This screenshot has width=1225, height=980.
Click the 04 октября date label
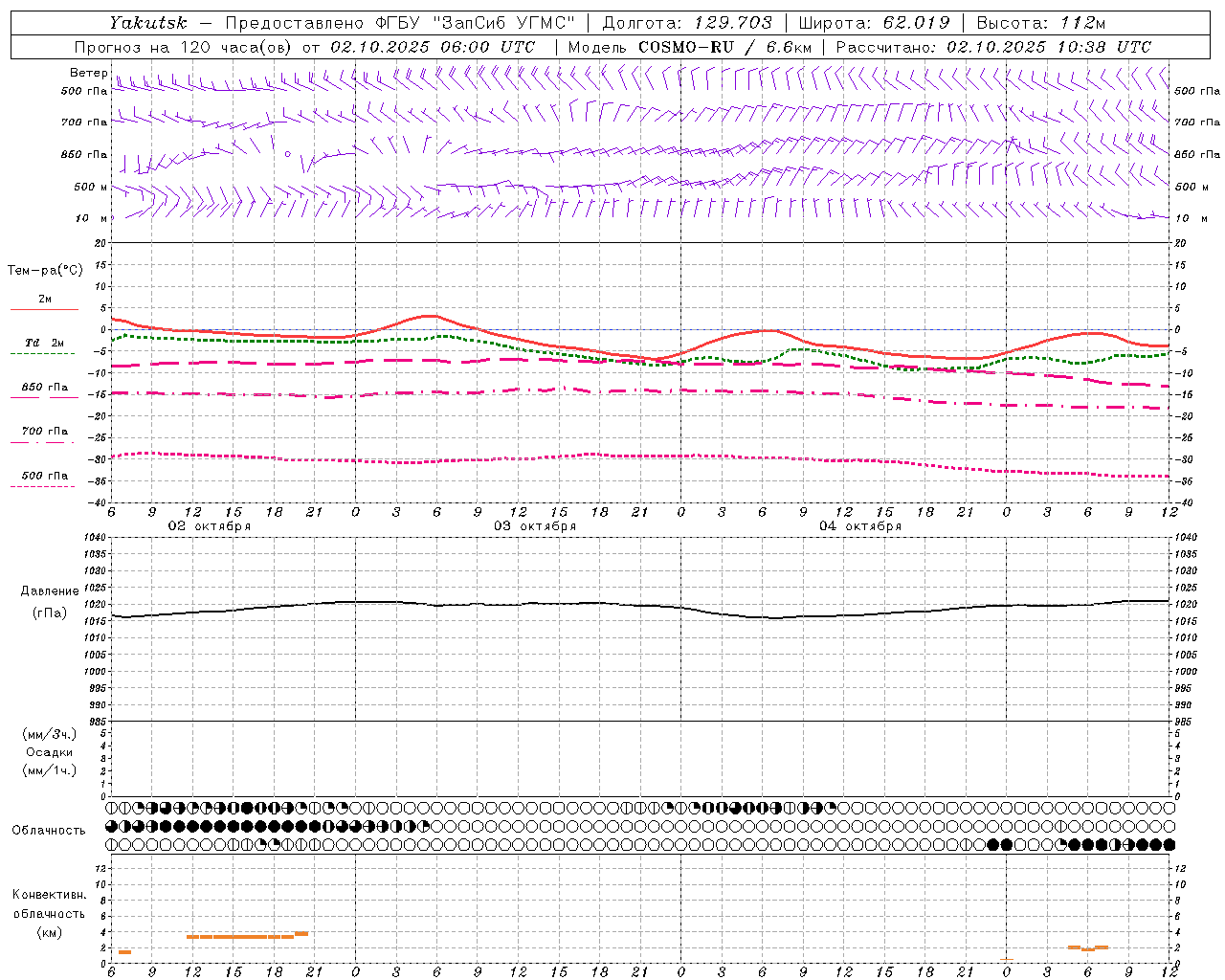click(860, 526)
